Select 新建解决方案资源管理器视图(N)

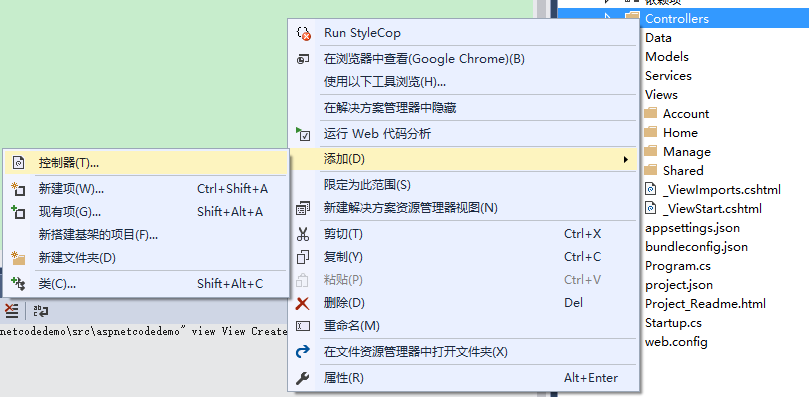point(464,208)
